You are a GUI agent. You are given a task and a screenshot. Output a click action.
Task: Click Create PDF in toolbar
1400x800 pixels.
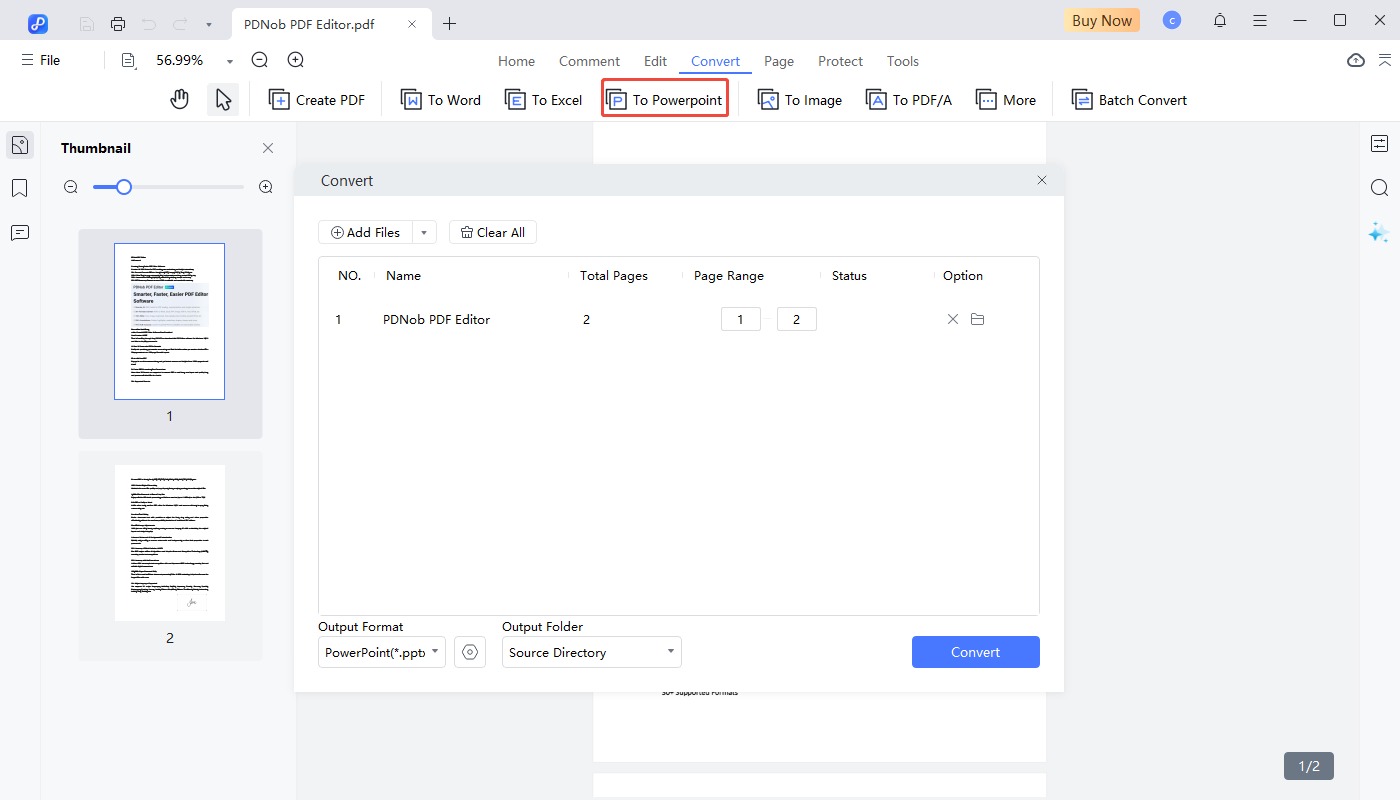[x=317, y=100]
